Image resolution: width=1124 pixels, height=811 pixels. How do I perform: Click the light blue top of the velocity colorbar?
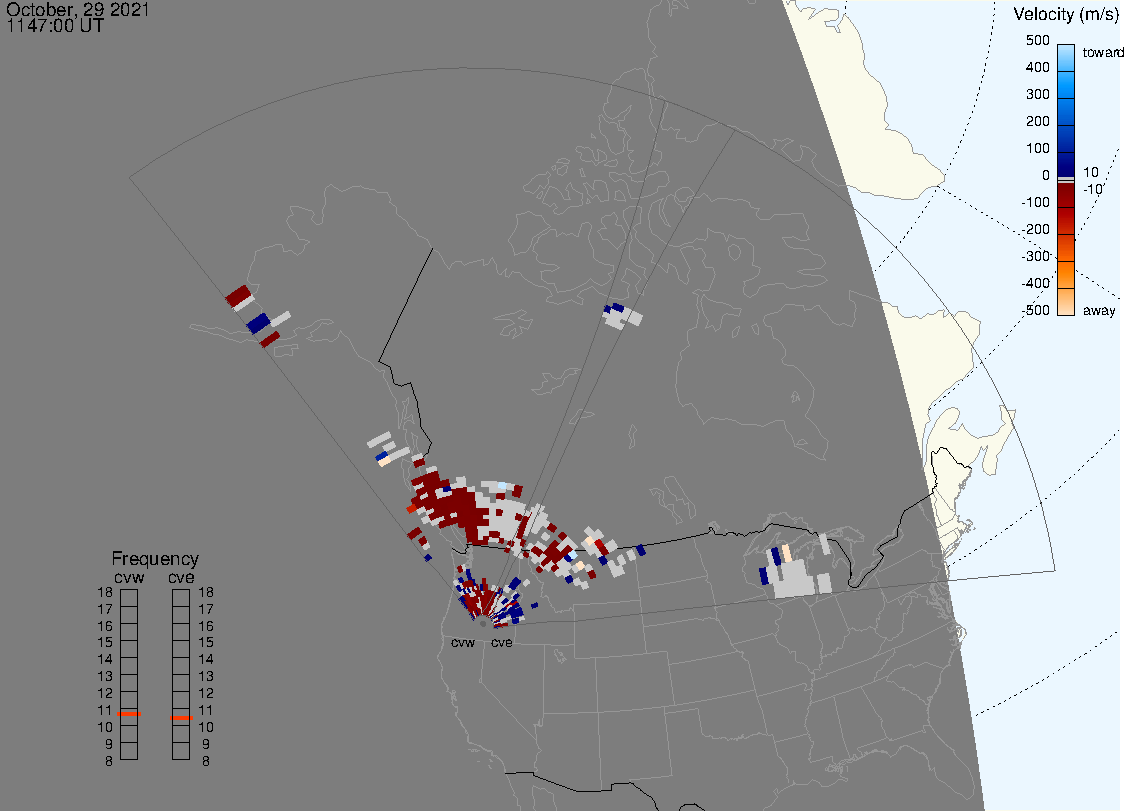[1066, 57]
